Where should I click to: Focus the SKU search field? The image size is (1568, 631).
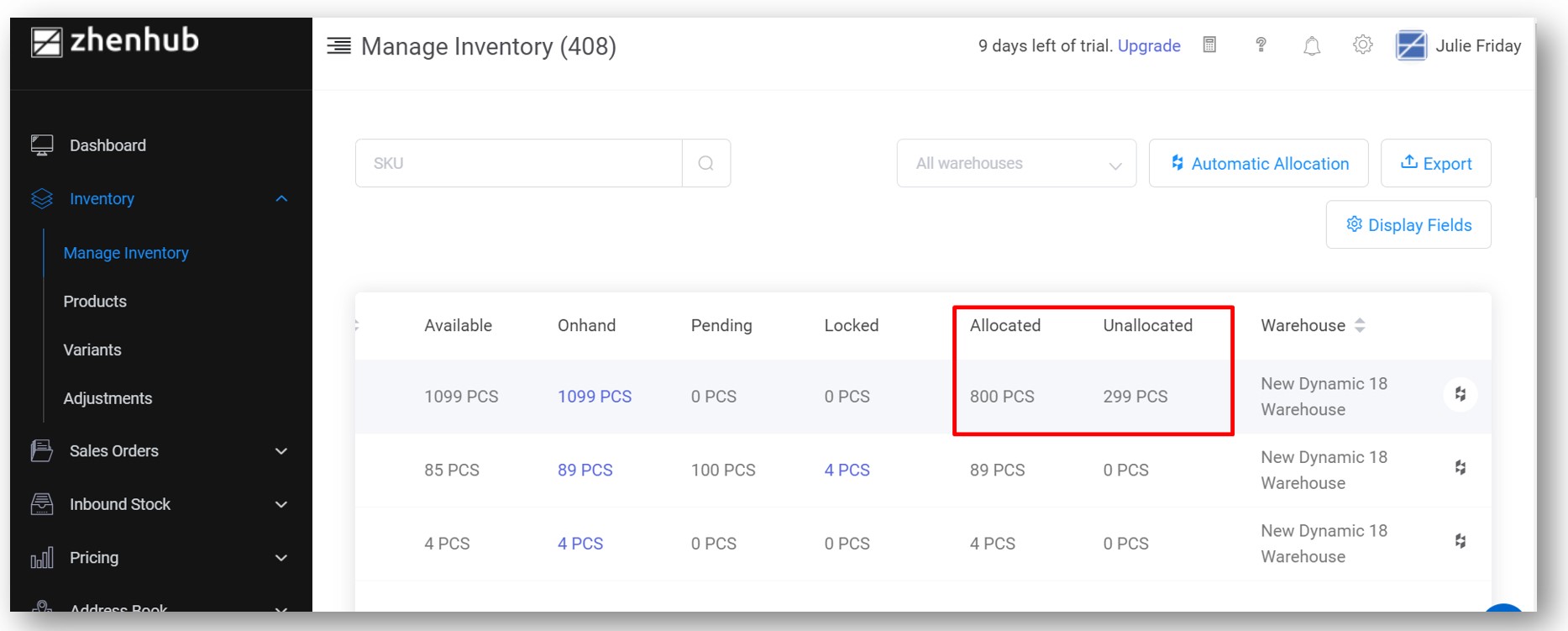(519, 163)
